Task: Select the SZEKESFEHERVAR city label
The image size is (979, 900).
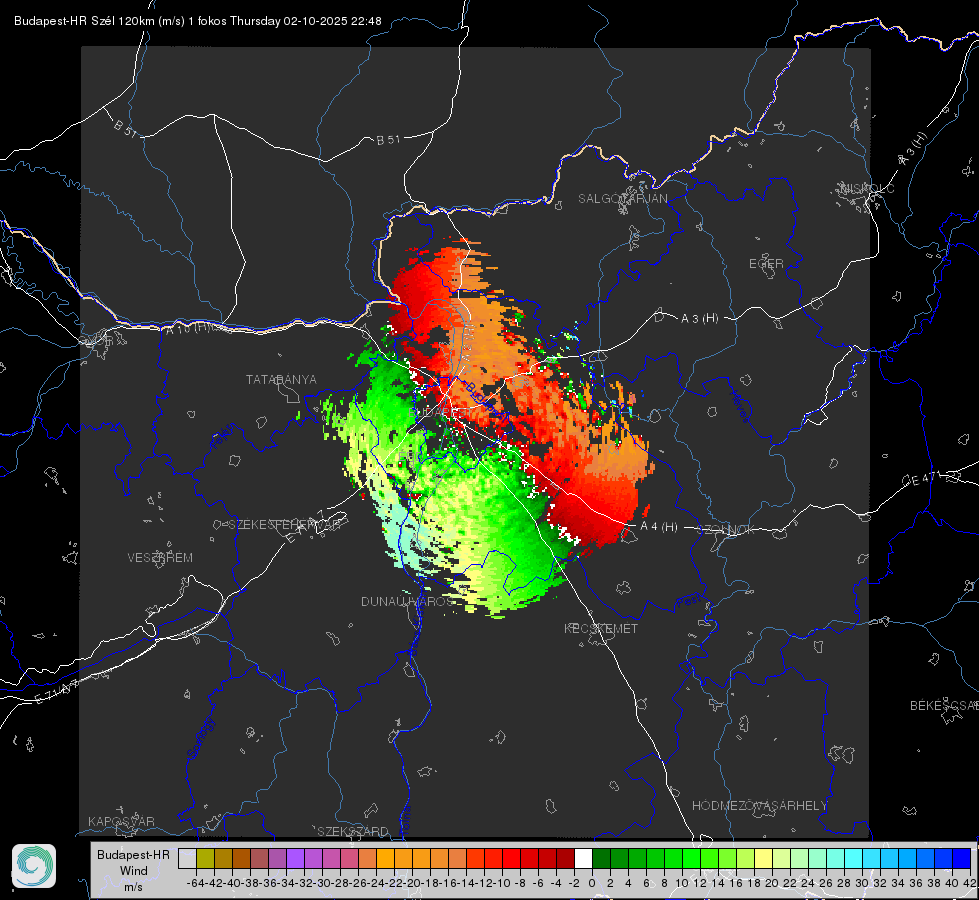Action: (287, 525)
